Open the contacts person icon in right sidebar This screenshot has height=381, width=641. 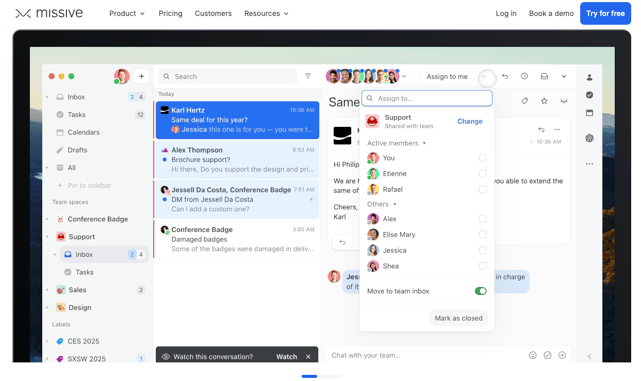point(589,77)
